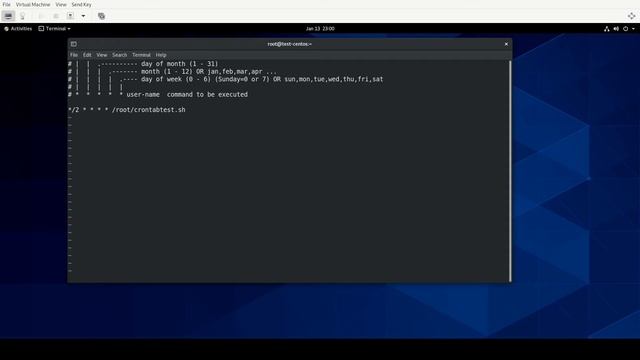
Task: Click the terminal vertical scrollbar
Action: coord(510,171)
